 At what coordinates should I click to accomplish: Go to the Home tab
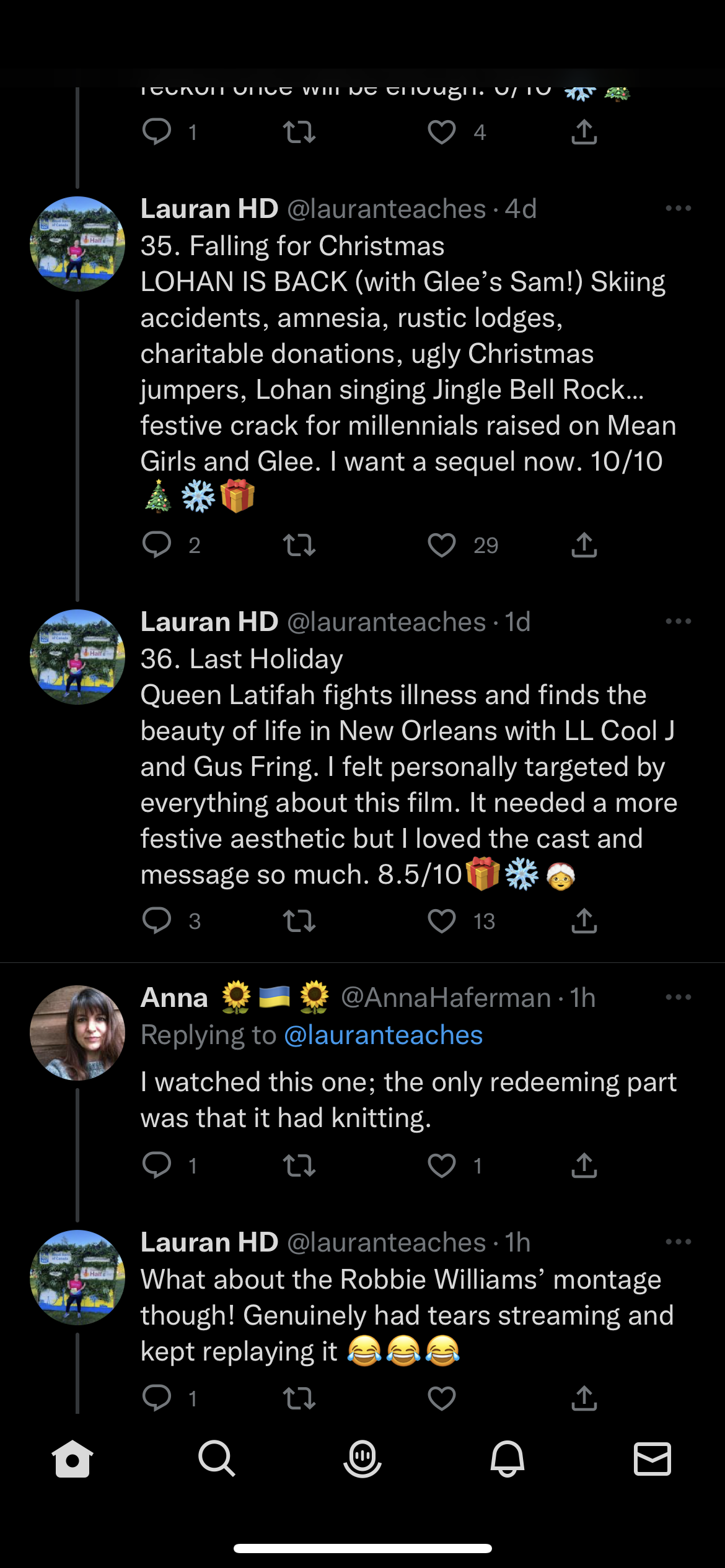pyautogui.click(x=72, y=1459)
